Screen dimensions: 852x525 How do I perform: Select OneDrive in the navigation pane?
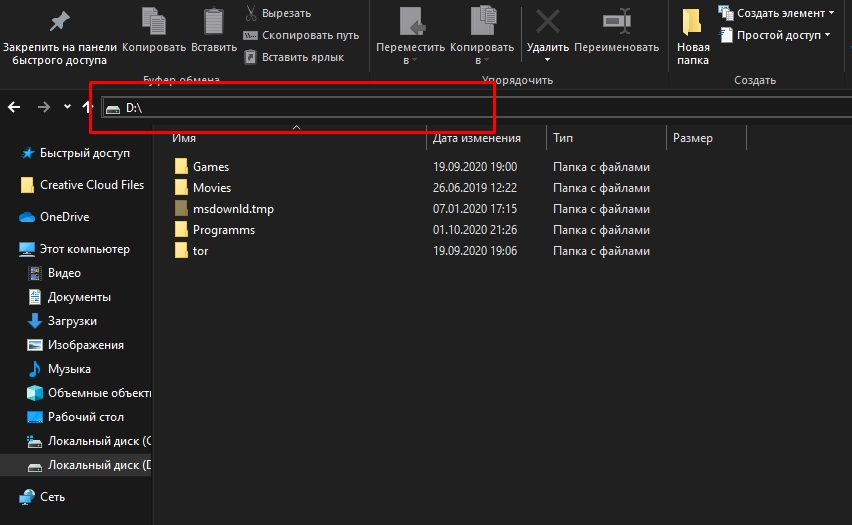(x=64, y=217)
